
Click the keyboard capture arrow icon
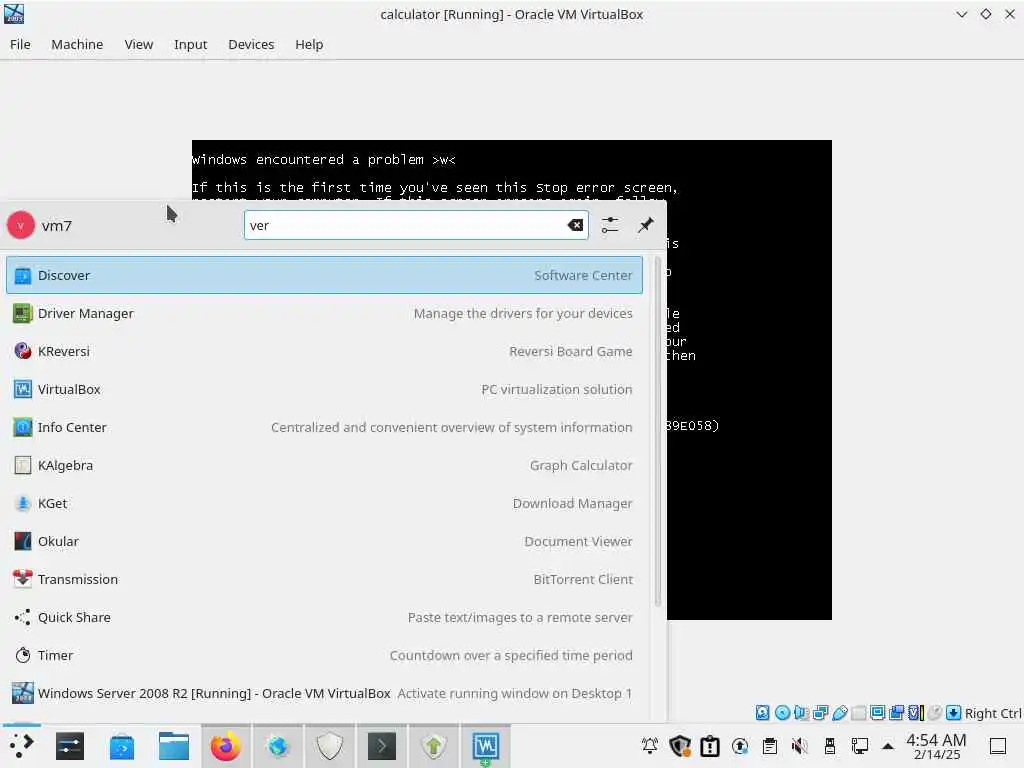pos(953,712)
